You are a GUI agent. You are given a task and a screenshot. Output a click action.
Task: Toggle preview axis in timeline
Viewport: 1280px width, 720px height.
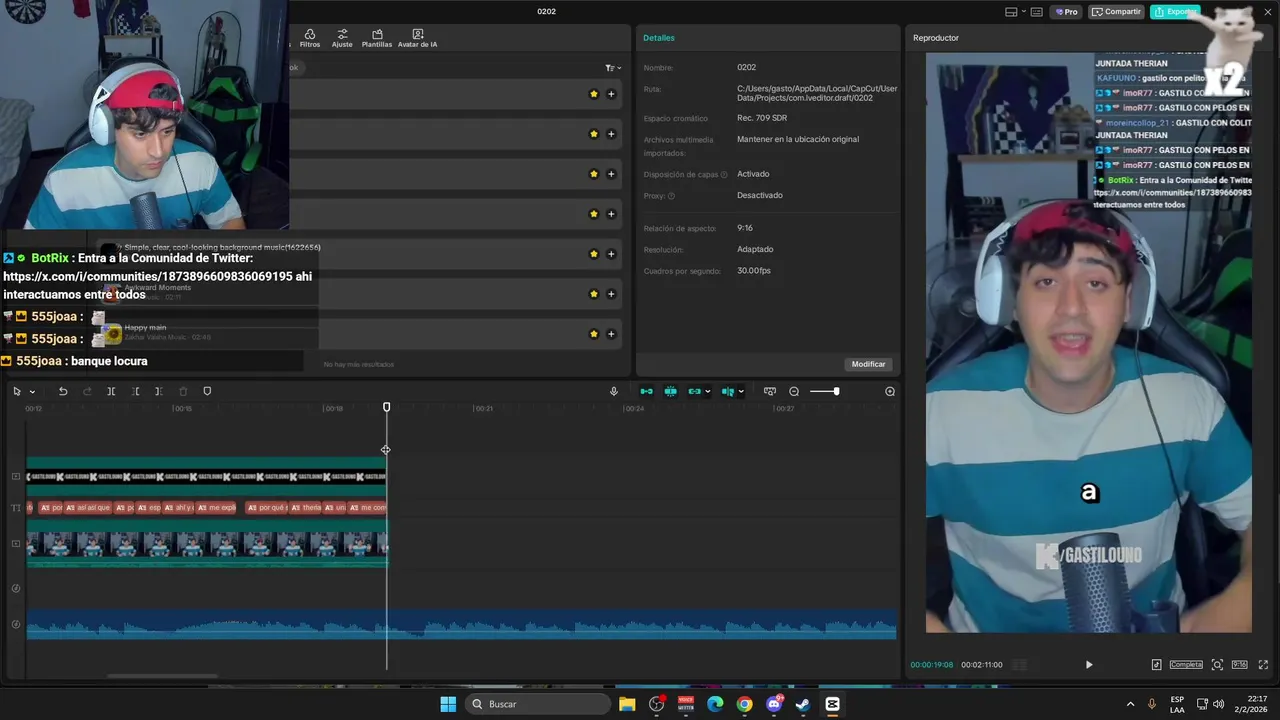[x=728, y=391]
